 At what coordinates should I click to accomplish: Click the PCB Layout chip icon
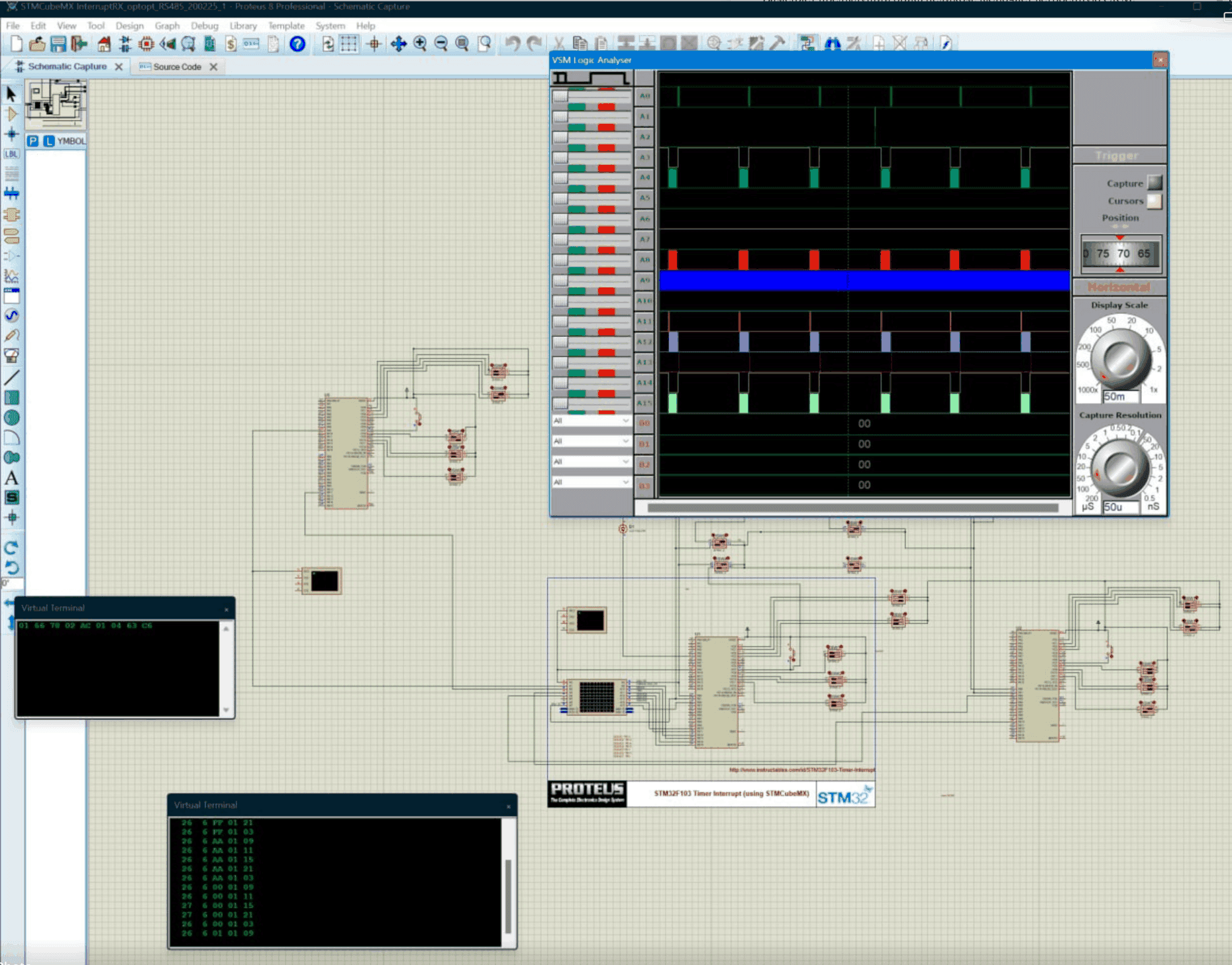(146, 44)
